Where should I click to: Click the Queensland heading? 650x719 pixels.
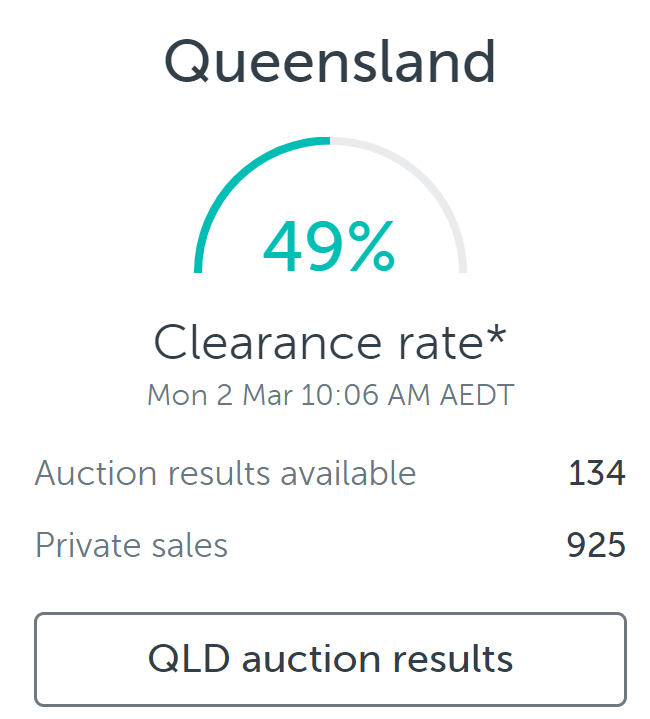pyautogui.click(x=330, y=62)
